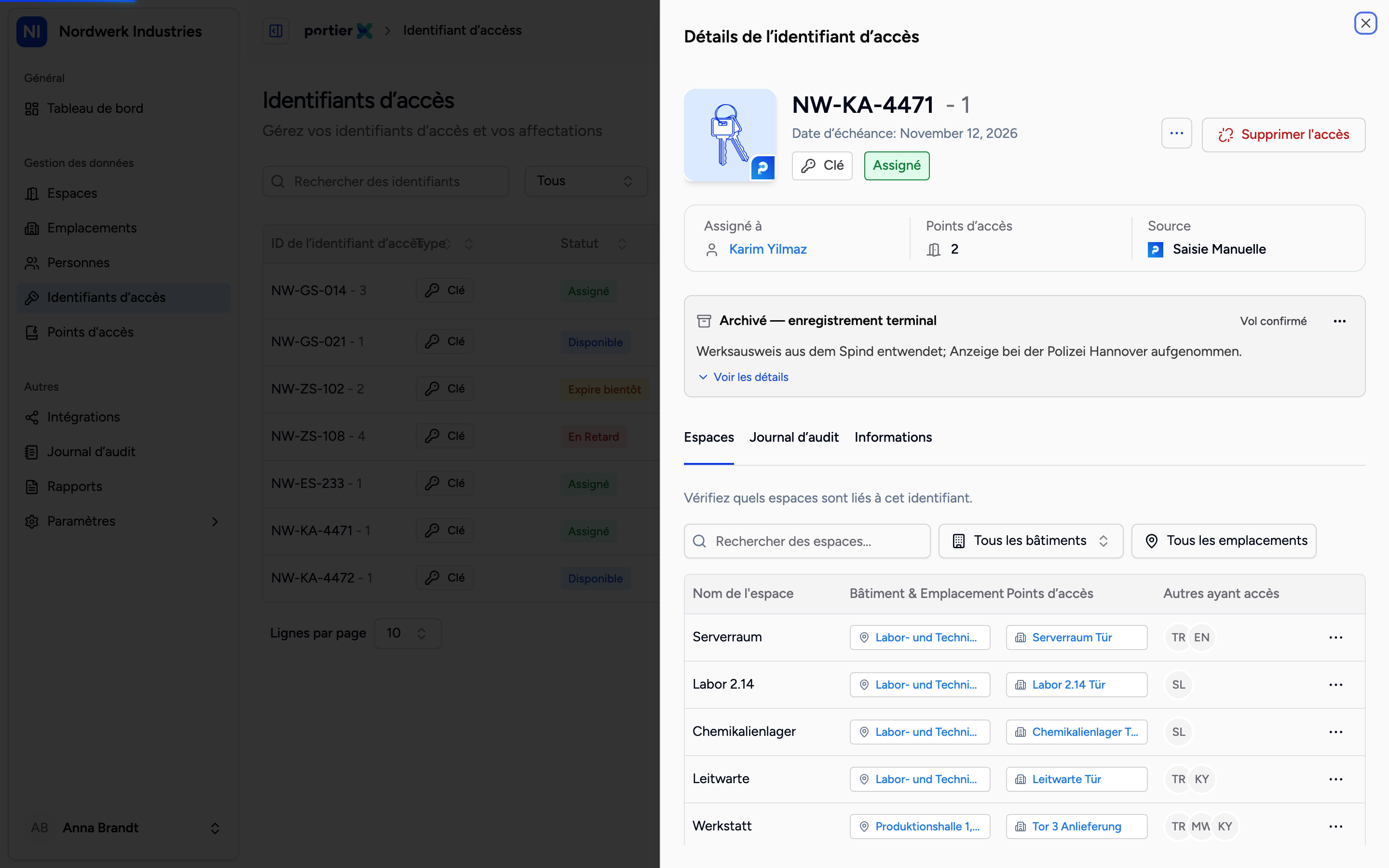1389x868 pixels.
Task: Open row actions menu for Leitwarte
Action: (x=1335, y=779)
